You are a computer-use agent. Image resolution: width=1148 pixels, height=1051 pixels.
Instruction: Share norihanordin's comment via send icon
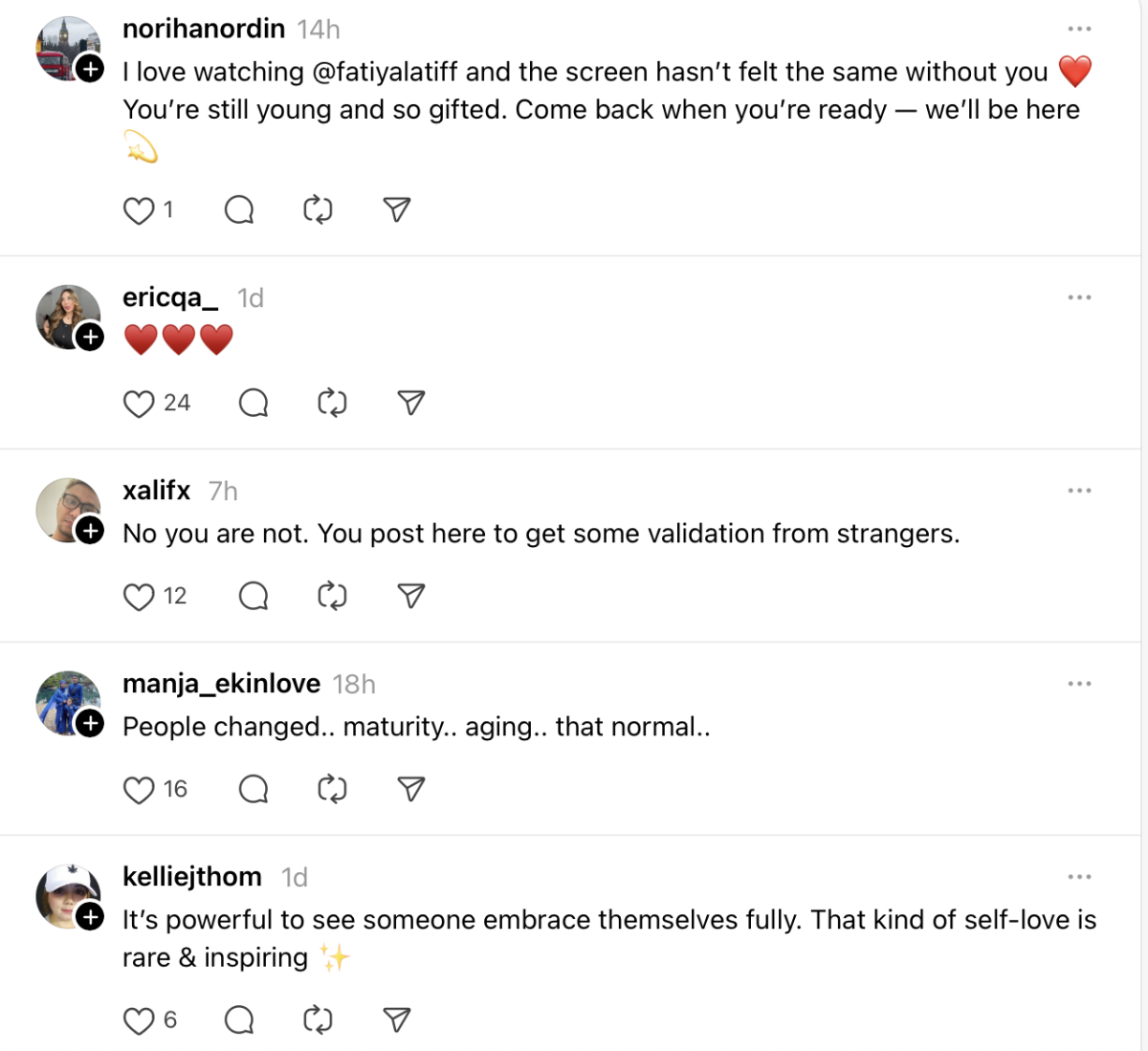point(397,209)
